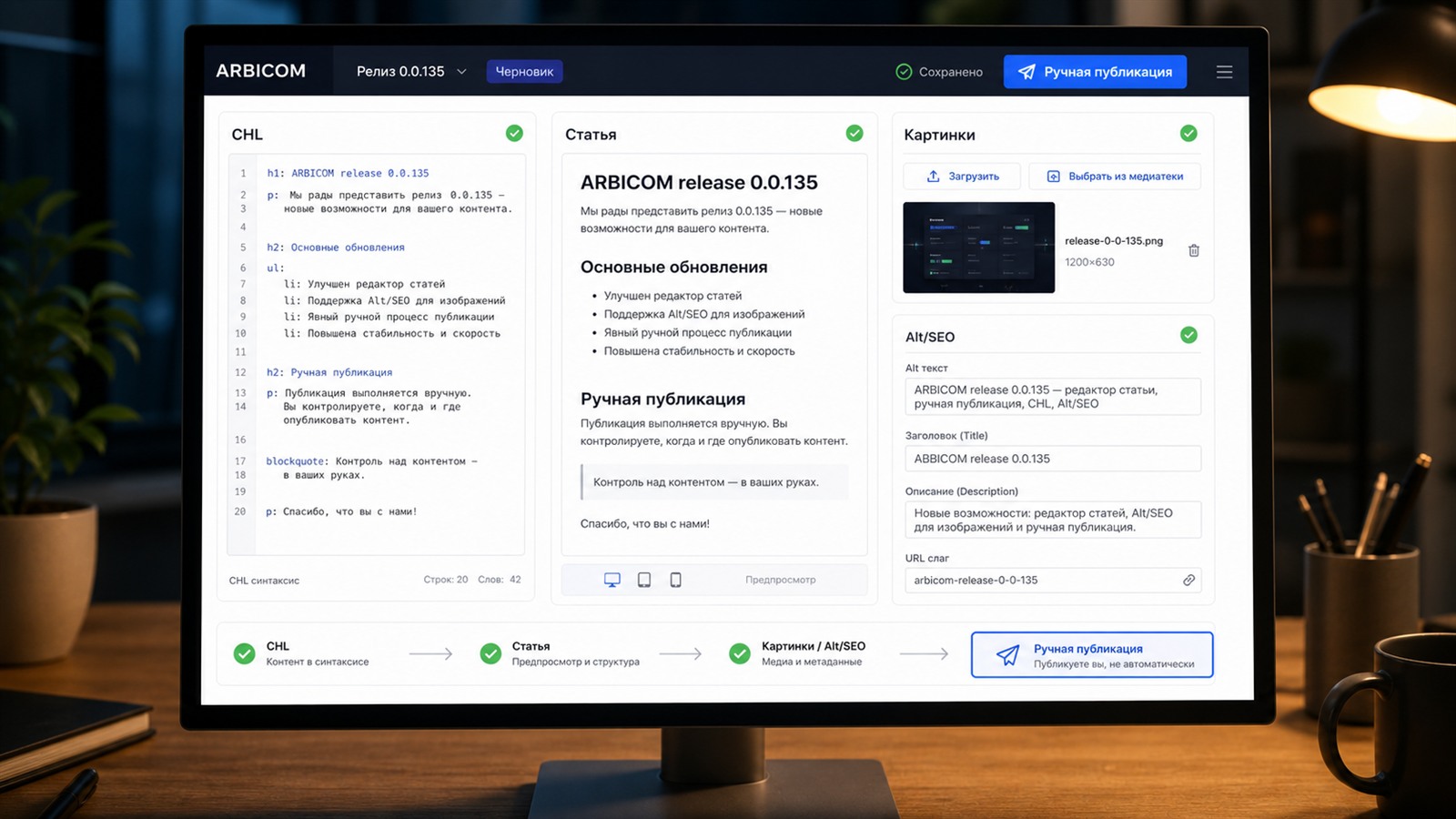
Task: Click the green check in Alt/SEO panel header
Action: [1188, 335]
